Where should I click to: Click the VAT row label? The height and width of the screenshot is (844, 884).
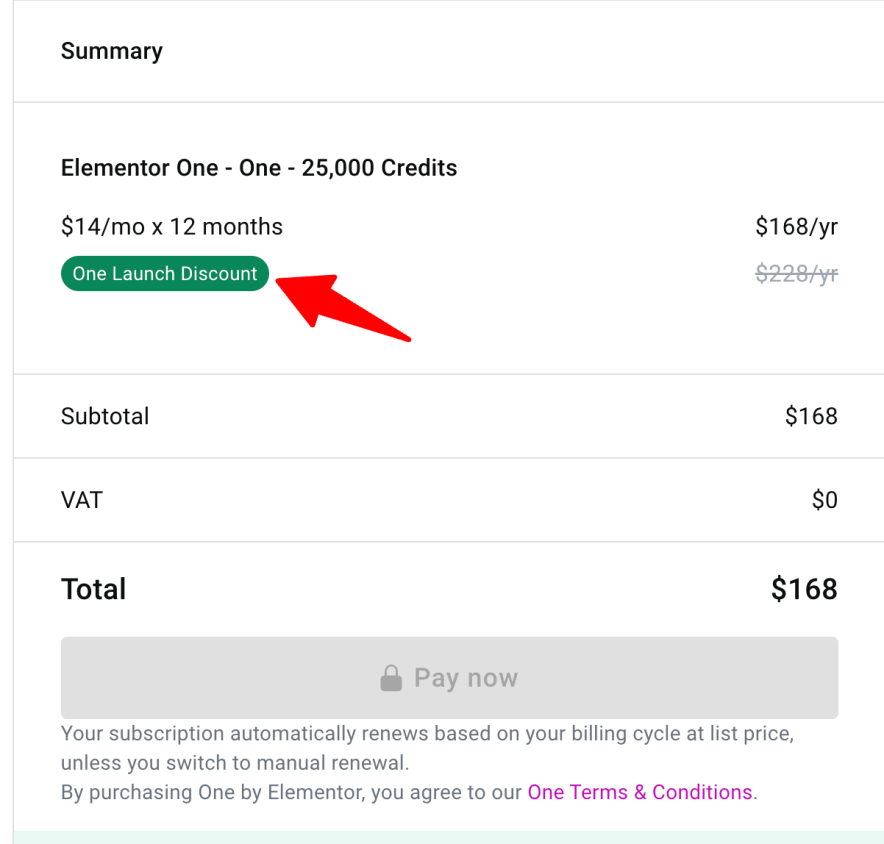pyautogui.click(x=82, y=500)
